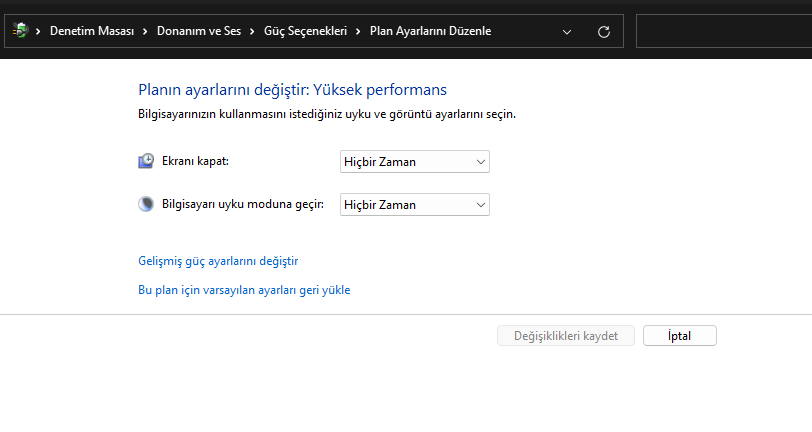Expand the chevron before Denetim Masası
The height and width of the screenshot is (432, 812).
[39, 31]
